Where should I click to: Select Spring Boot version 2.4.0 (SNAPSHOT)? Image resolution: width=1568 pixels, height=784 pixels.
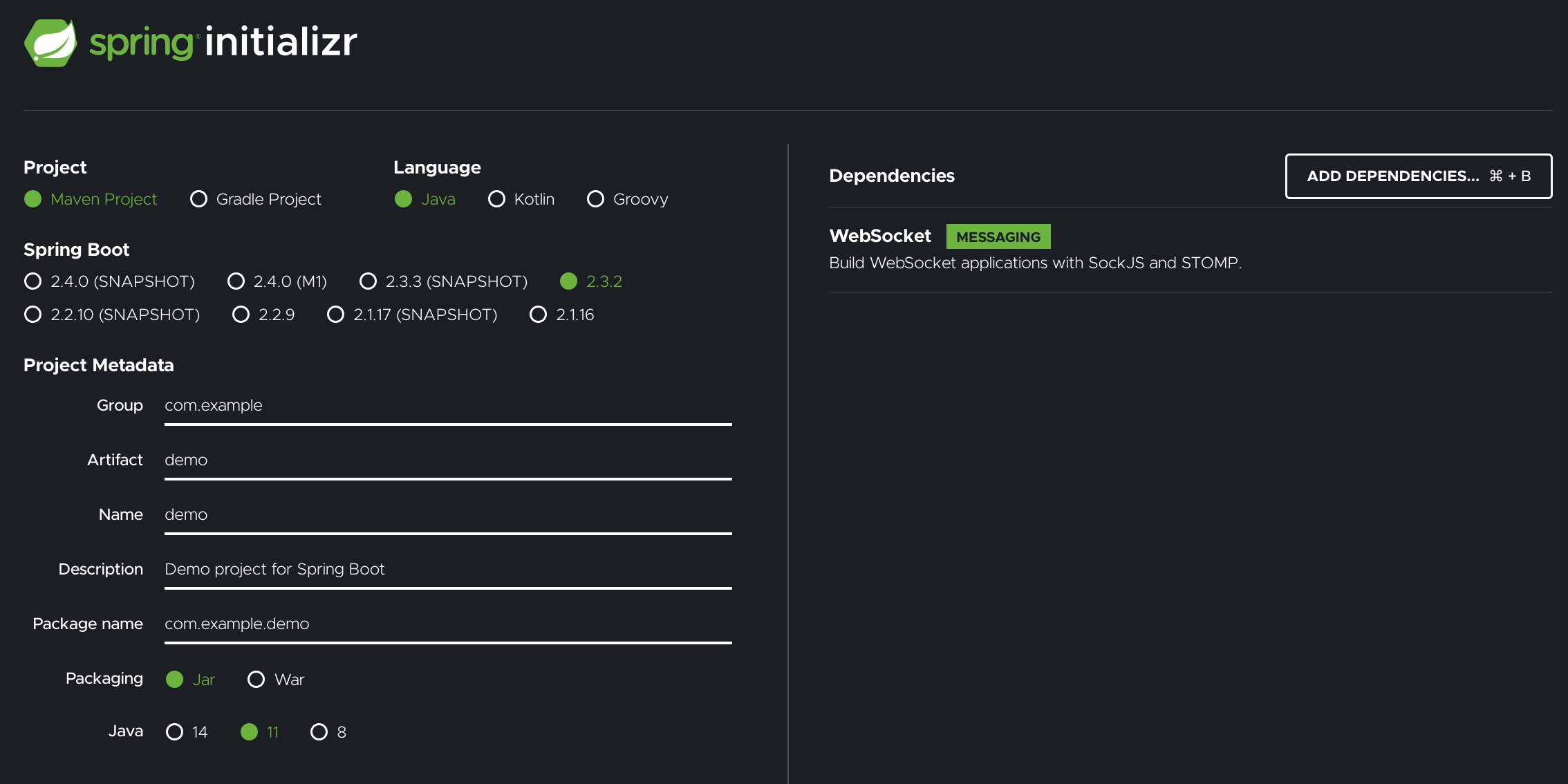tap(32, 281)
